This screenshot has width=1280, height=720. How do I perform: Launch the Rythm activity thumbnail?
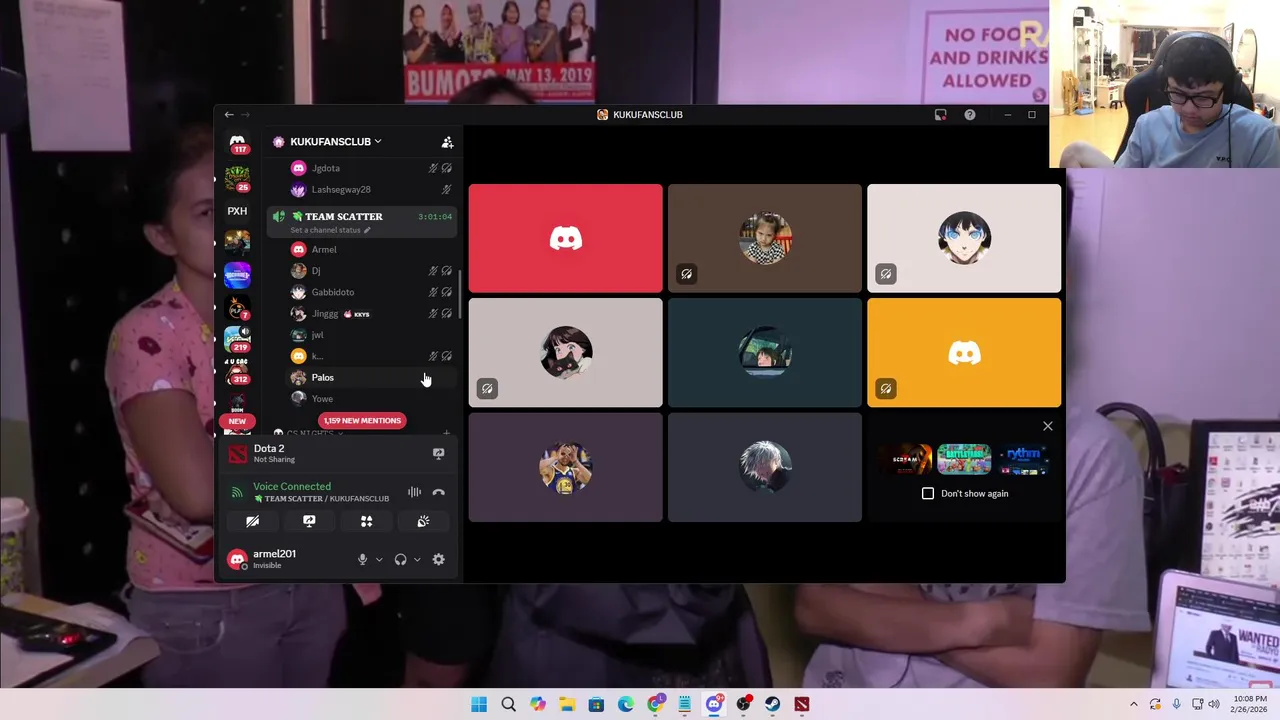[1022, 459]
